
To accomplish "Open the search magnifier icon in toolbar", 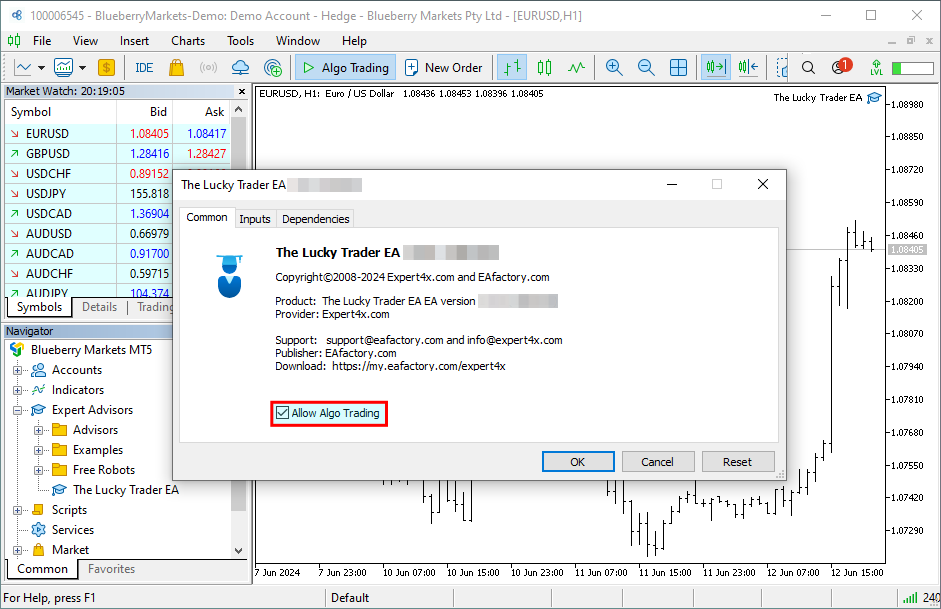I will pyautogui.click(x=809, y=68).
